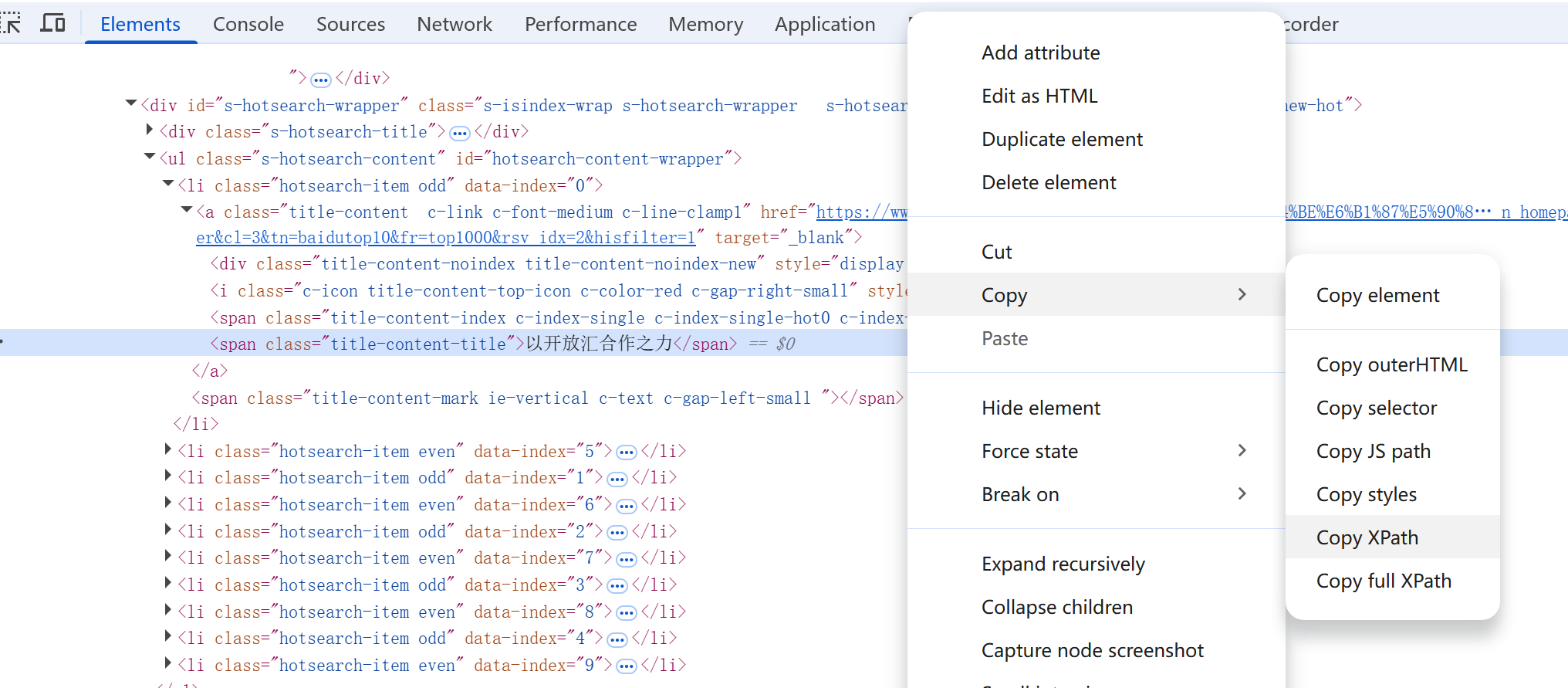
Task: Expand ellipsis on data-index="3" list item
Action: tap(617, 586)
